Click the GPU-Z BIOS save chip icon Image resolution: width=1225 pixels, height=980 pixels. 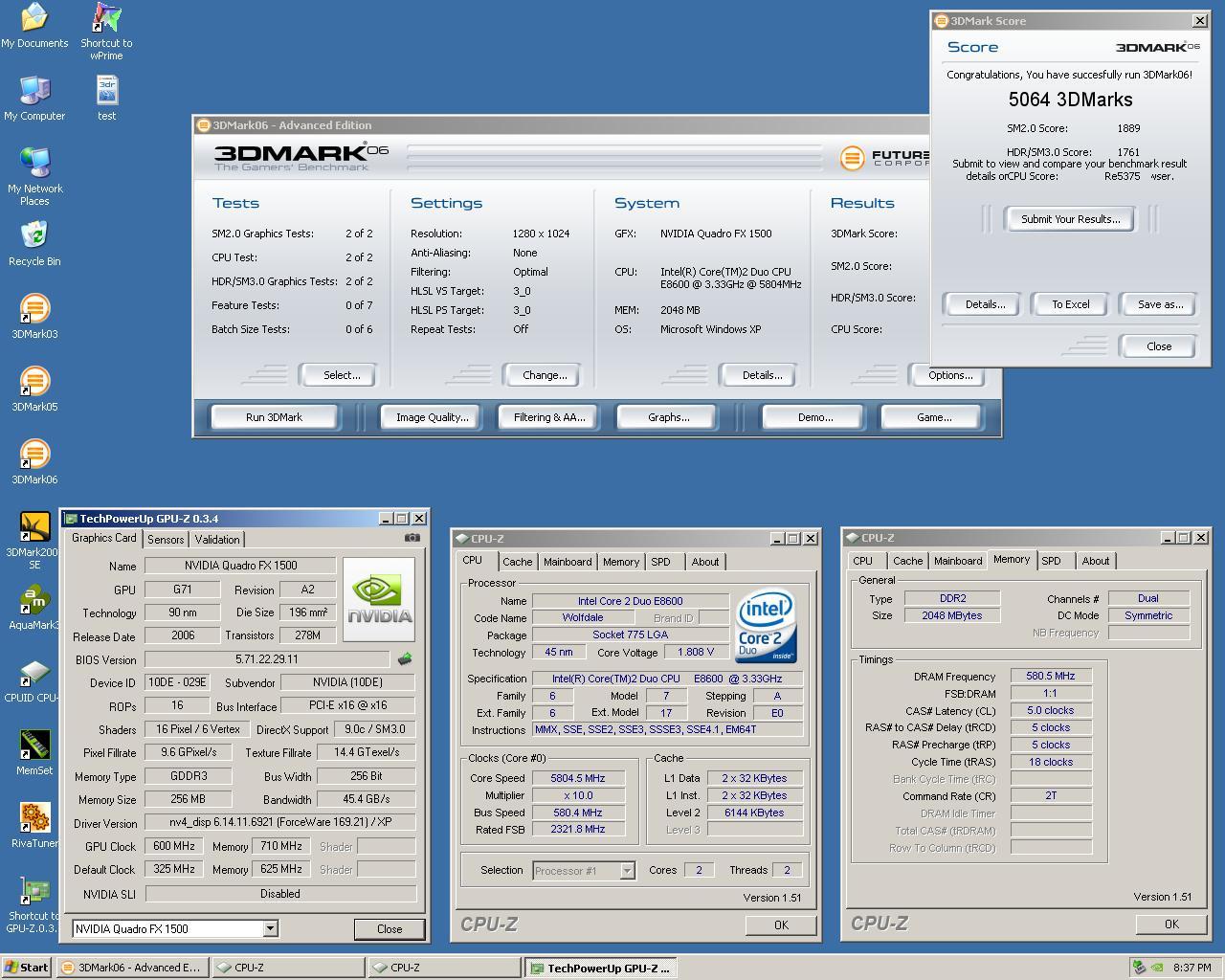point(405,658)
